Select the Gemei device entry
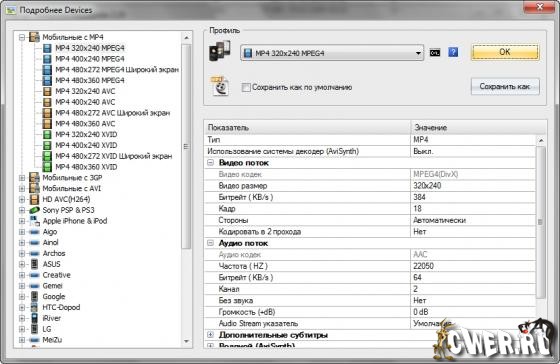Viewport: 560px width, 364px height. pyautogui.click(x=52, y=286)
